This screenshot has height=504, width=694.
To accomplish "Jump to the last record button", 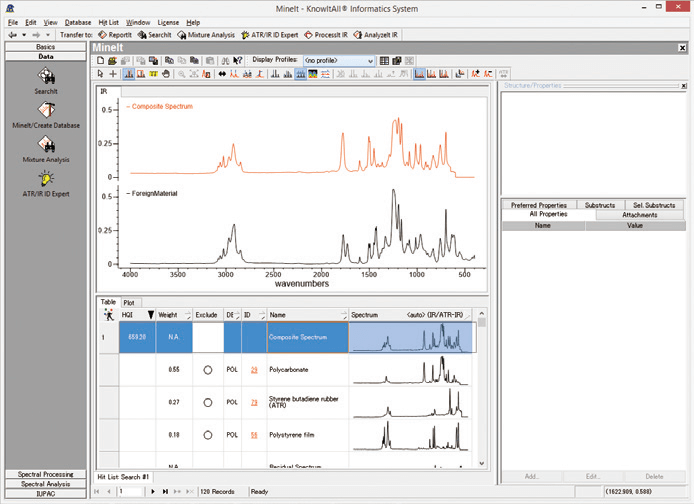I will (165, 491).
